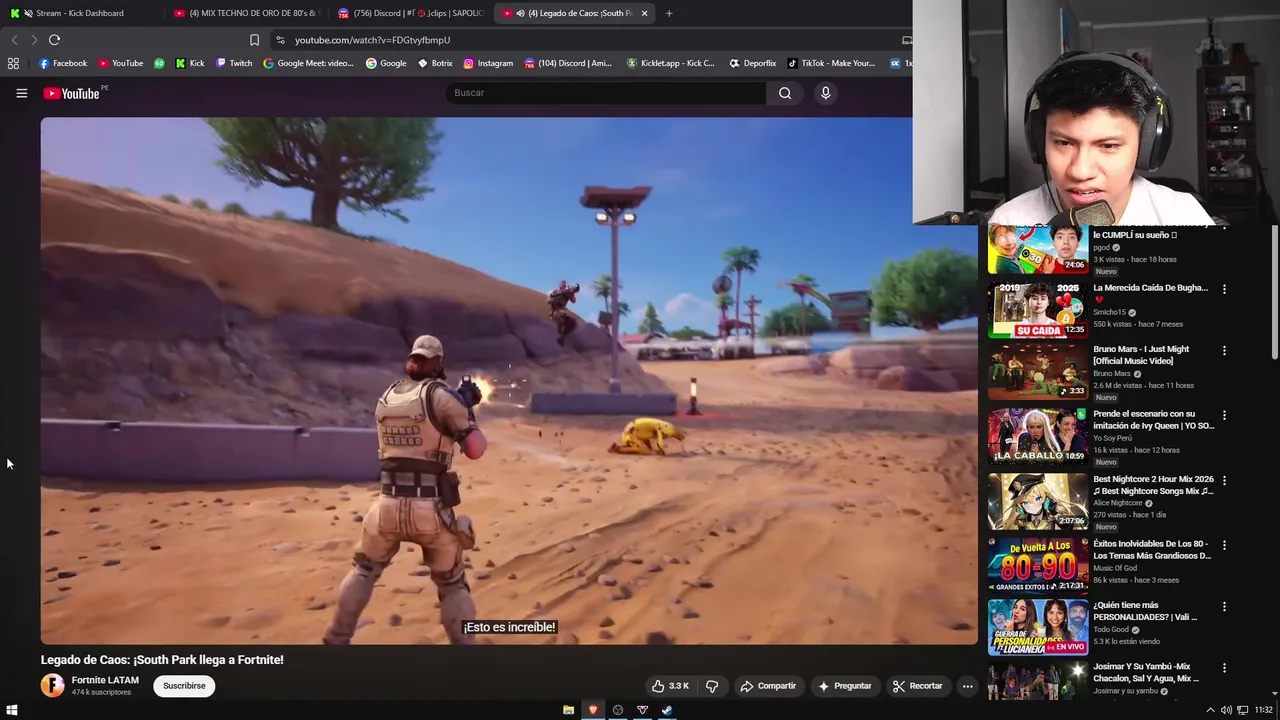Open Best Nightcore 2 Hour Mix thumbnail

coord(1038,501)
